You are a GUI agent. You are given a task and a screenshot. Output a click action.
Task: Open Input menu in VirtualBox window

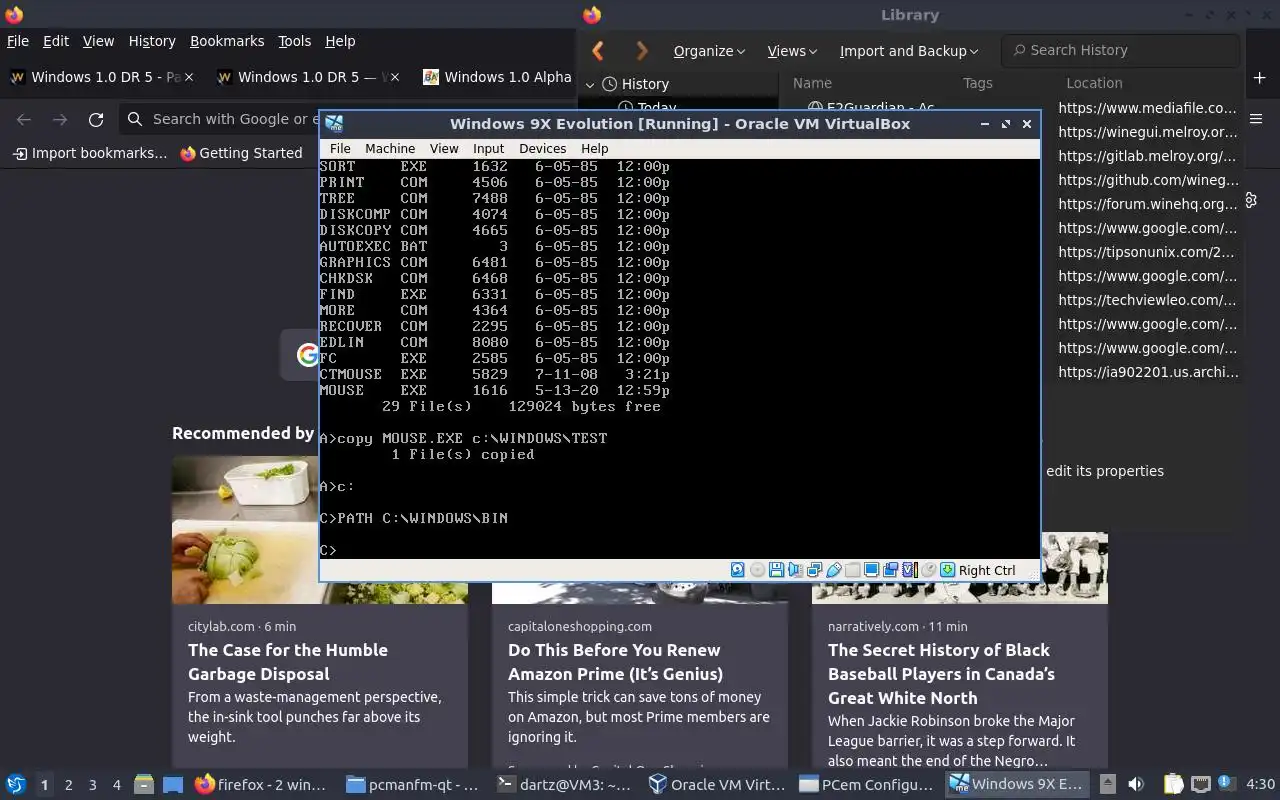click(x=489, y=148)
